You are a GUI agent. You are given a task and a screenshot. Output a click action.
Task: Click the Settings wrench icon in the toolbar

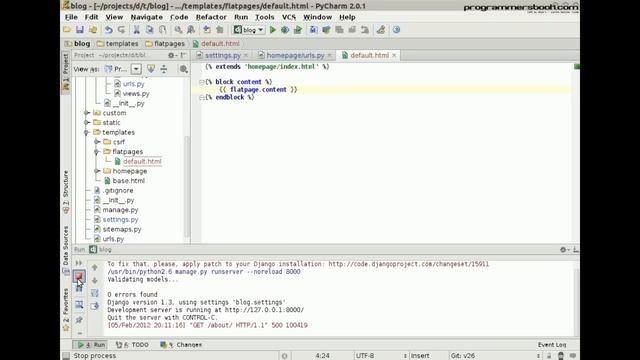[381, 30]
